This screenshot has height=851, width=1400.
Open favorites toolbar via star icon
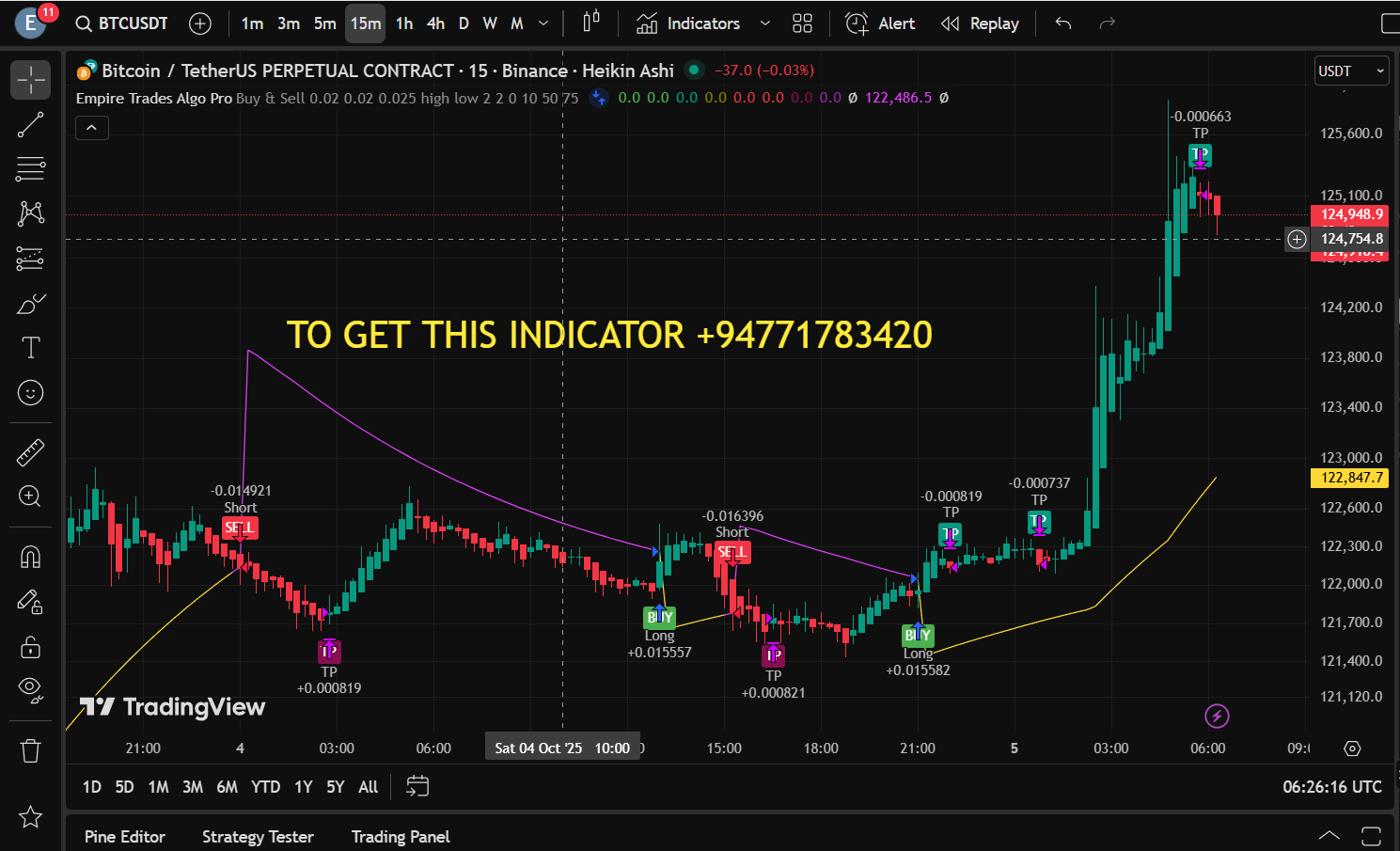point(30,817)
